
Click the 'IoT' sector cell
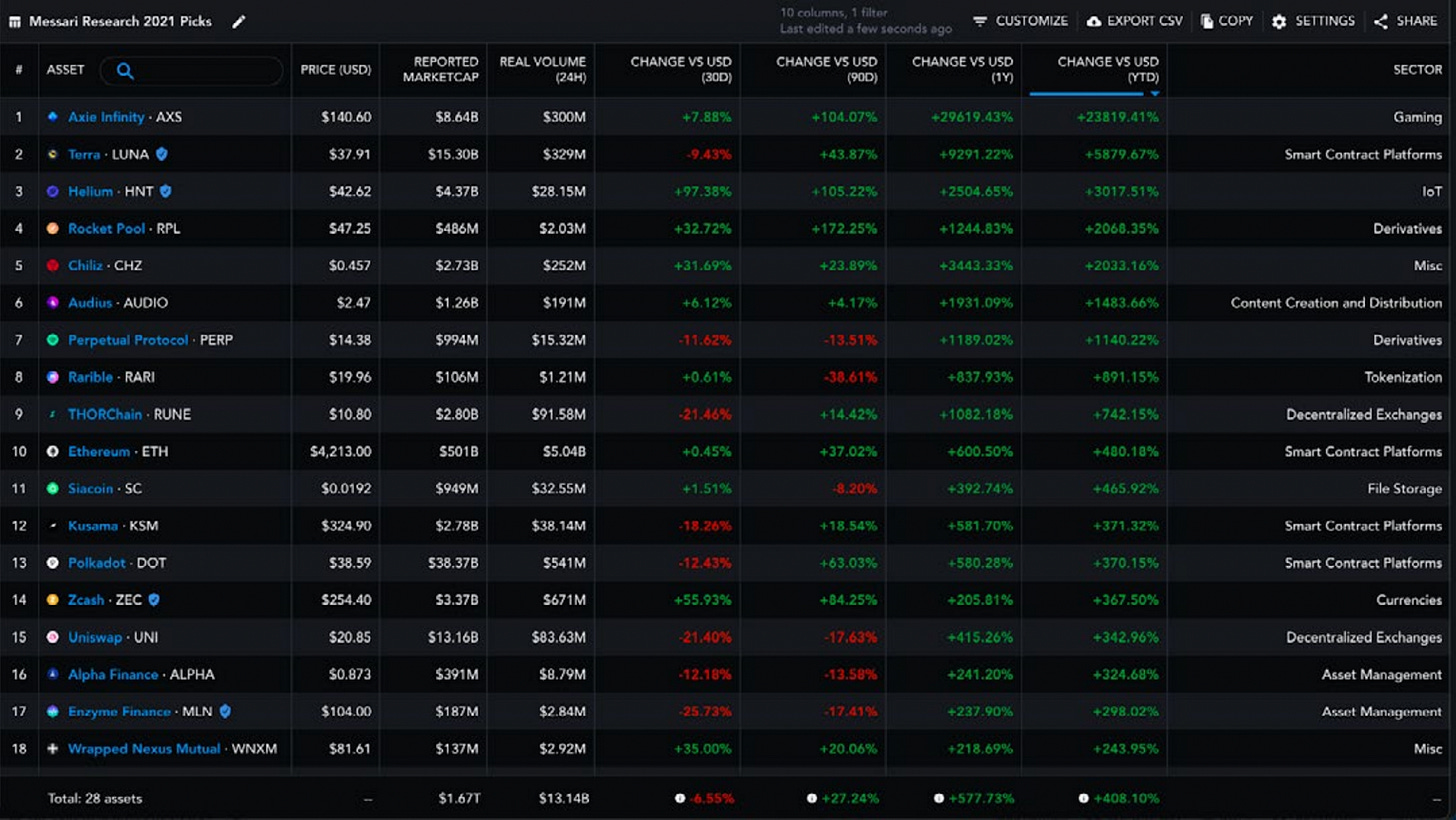1432,191
